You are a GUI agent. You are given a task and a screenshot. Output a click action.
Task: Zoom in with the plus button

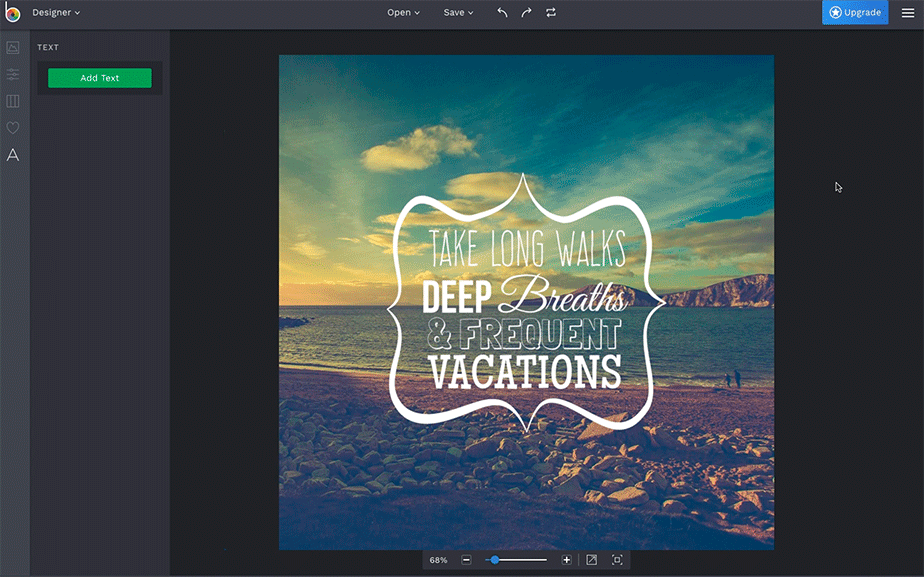[566, 560]
